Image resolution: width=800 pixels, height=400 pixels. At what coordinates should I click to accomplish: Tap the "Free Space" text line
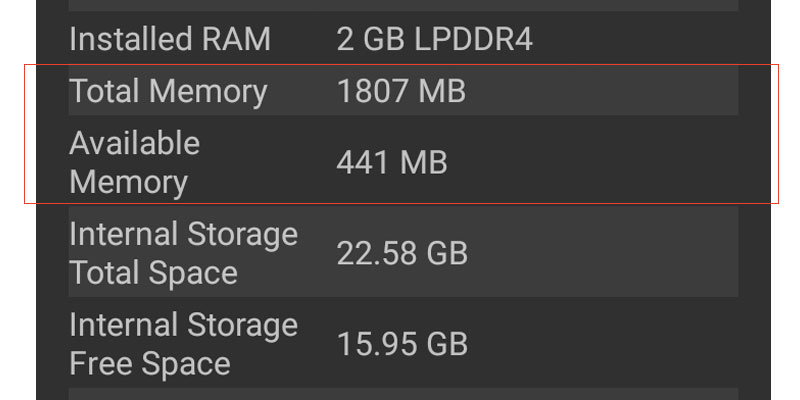(x=150, y=364)
